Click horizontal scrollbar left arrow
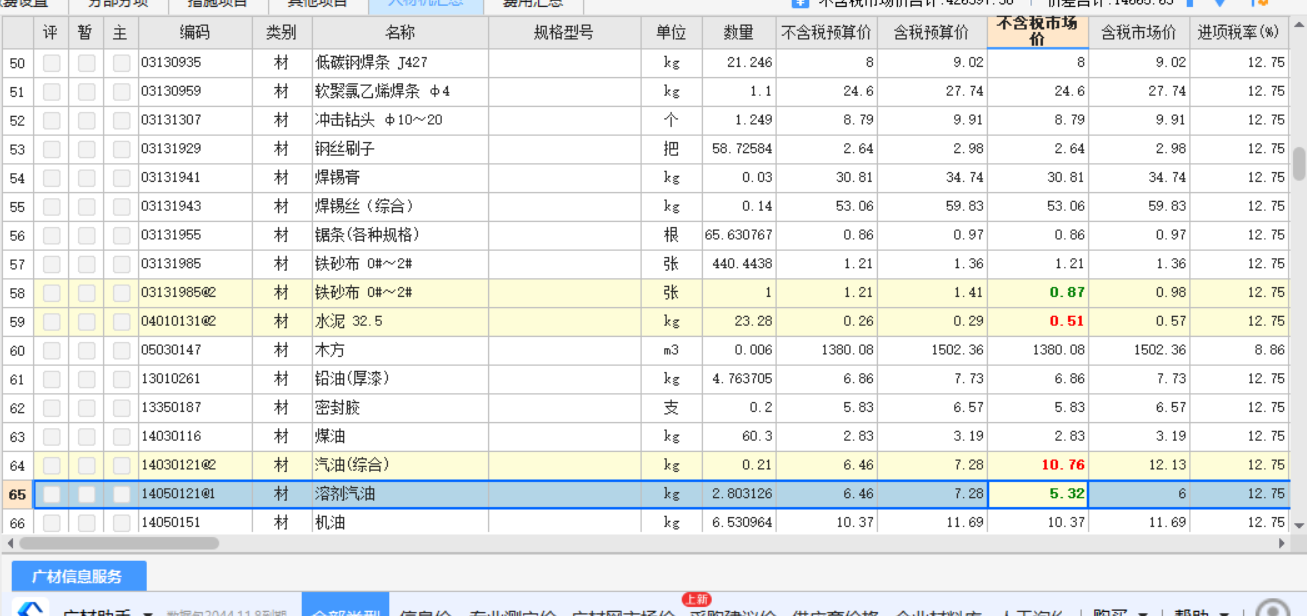This screenshot has height=616, width=1307. [x=9, y=543]
